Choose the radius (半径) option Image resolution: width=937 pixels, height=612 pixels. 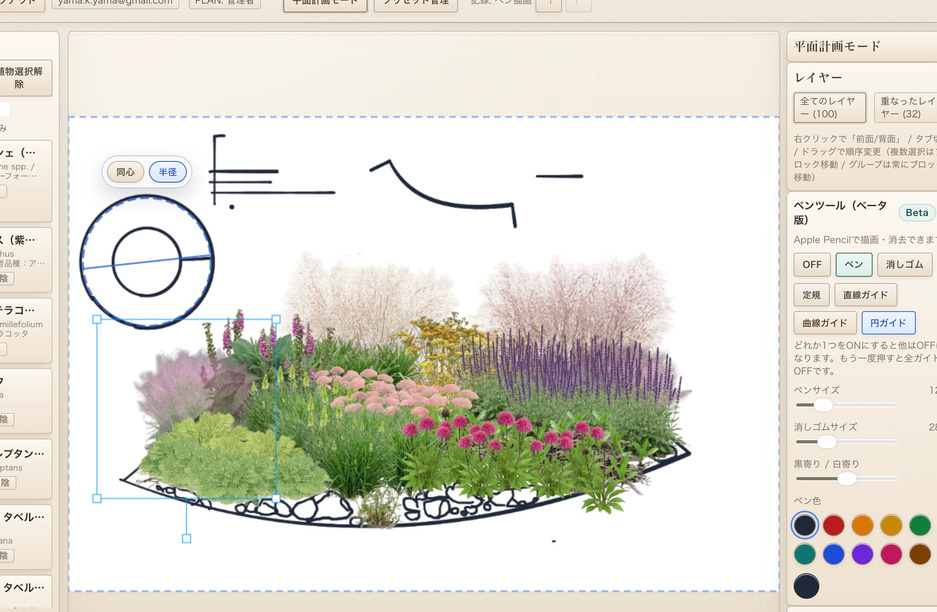pos(167,172)
